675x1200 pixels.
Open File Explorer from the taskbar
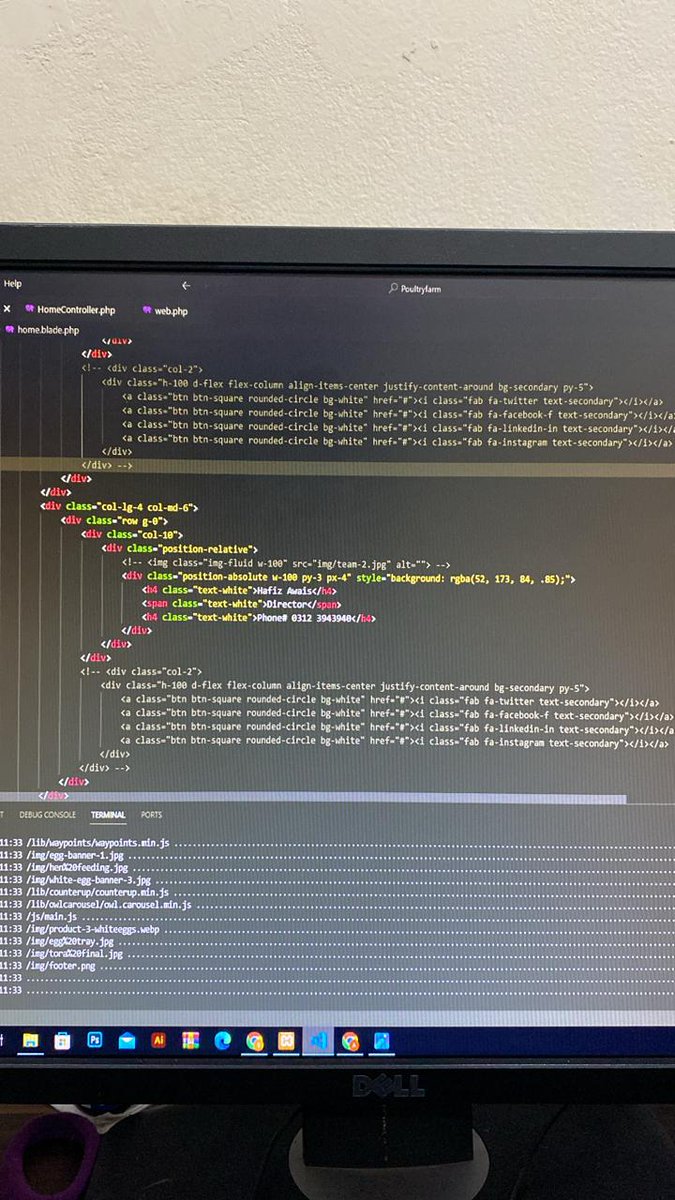[x=31, y=1041]
